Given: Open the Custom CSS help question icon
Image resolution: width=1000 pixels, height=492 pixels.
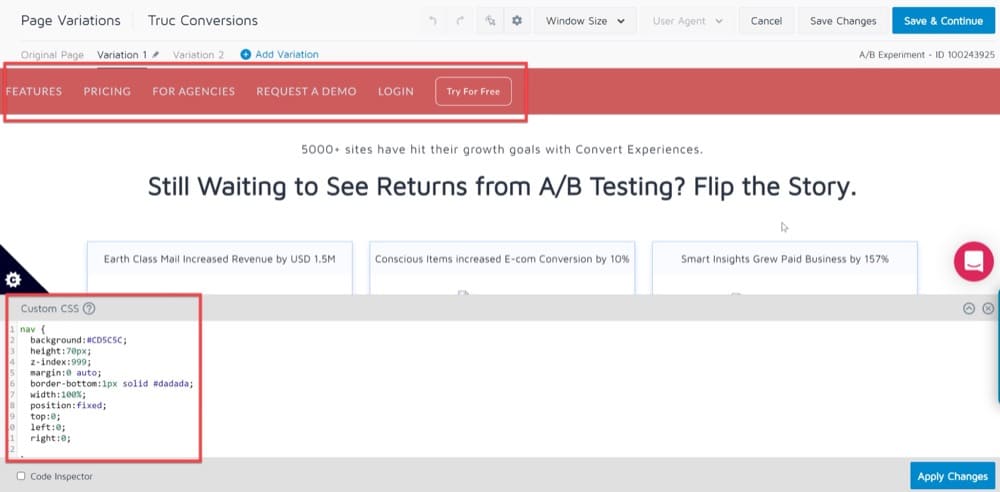Looking at the screenshot, I should click(x=89, y=309).
